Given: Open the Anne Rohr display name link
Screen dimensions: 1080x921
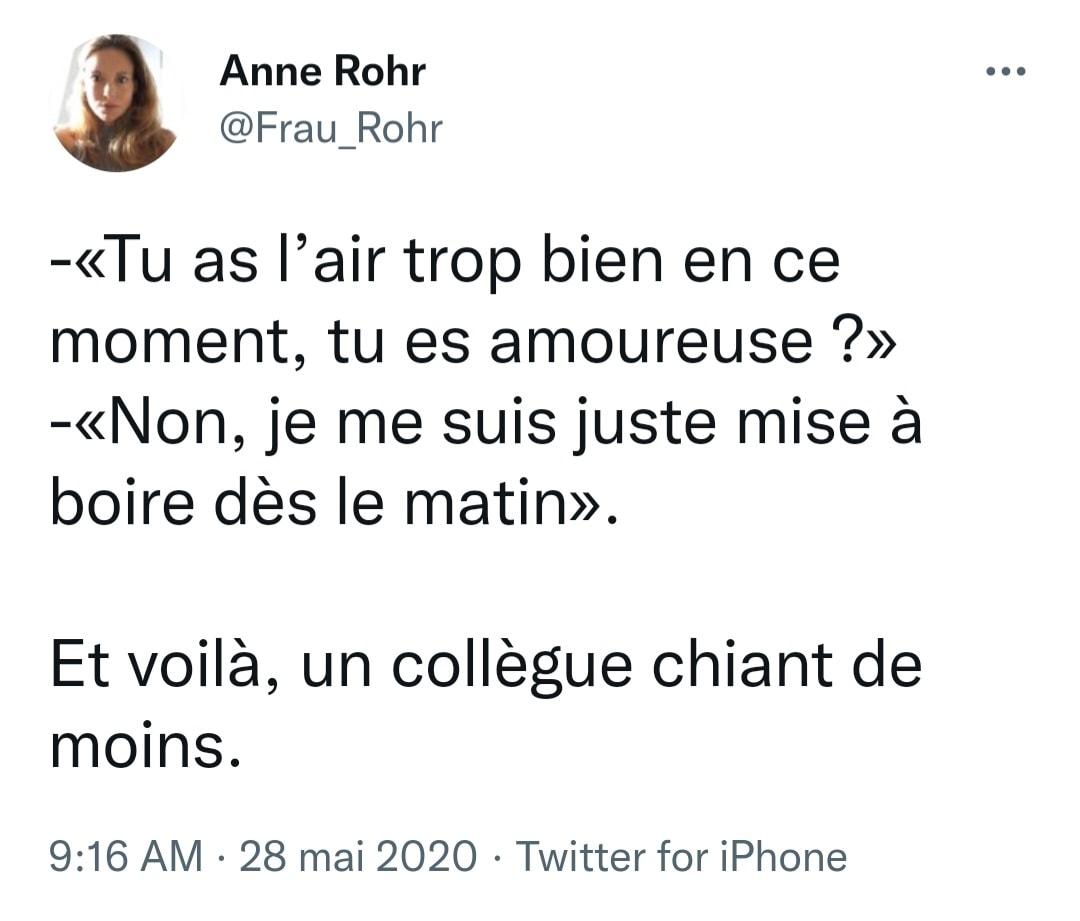Looking at the screenshot, I should (322, 72).
